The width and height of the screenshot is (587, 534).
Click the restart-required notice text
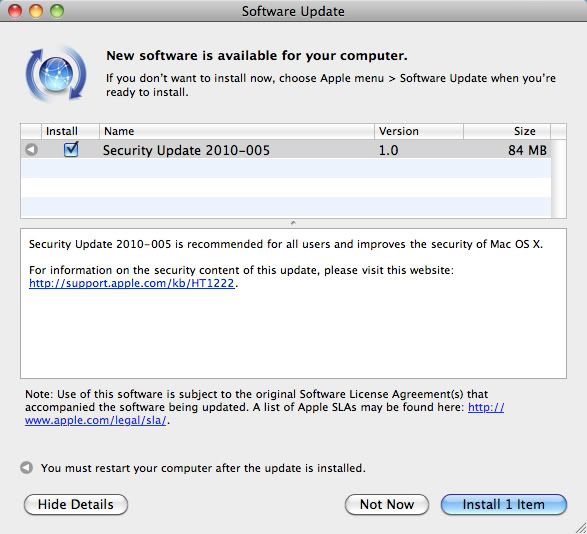click(x=203, y=468)
